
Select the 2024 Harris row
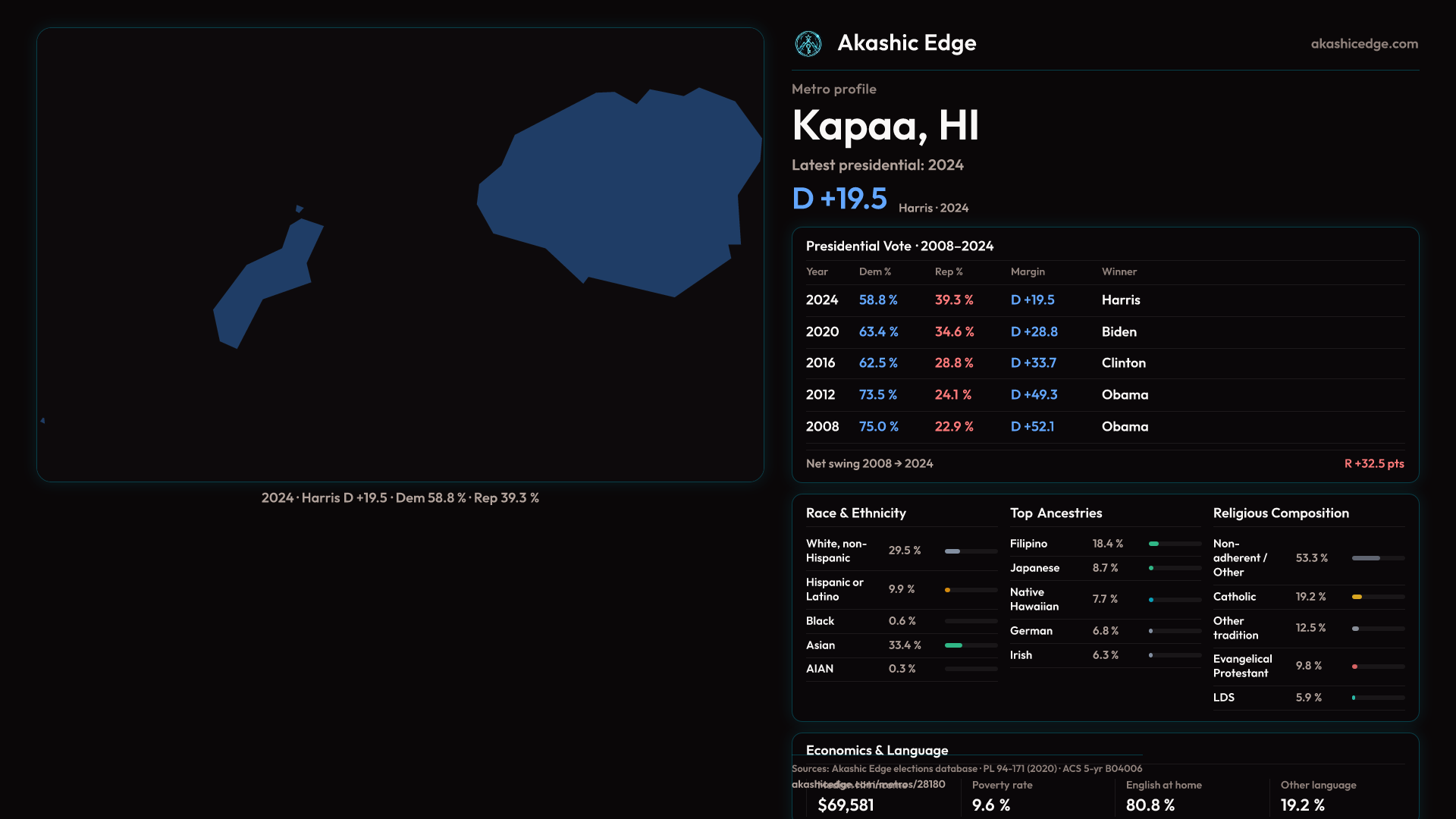tap(1104, 300)
